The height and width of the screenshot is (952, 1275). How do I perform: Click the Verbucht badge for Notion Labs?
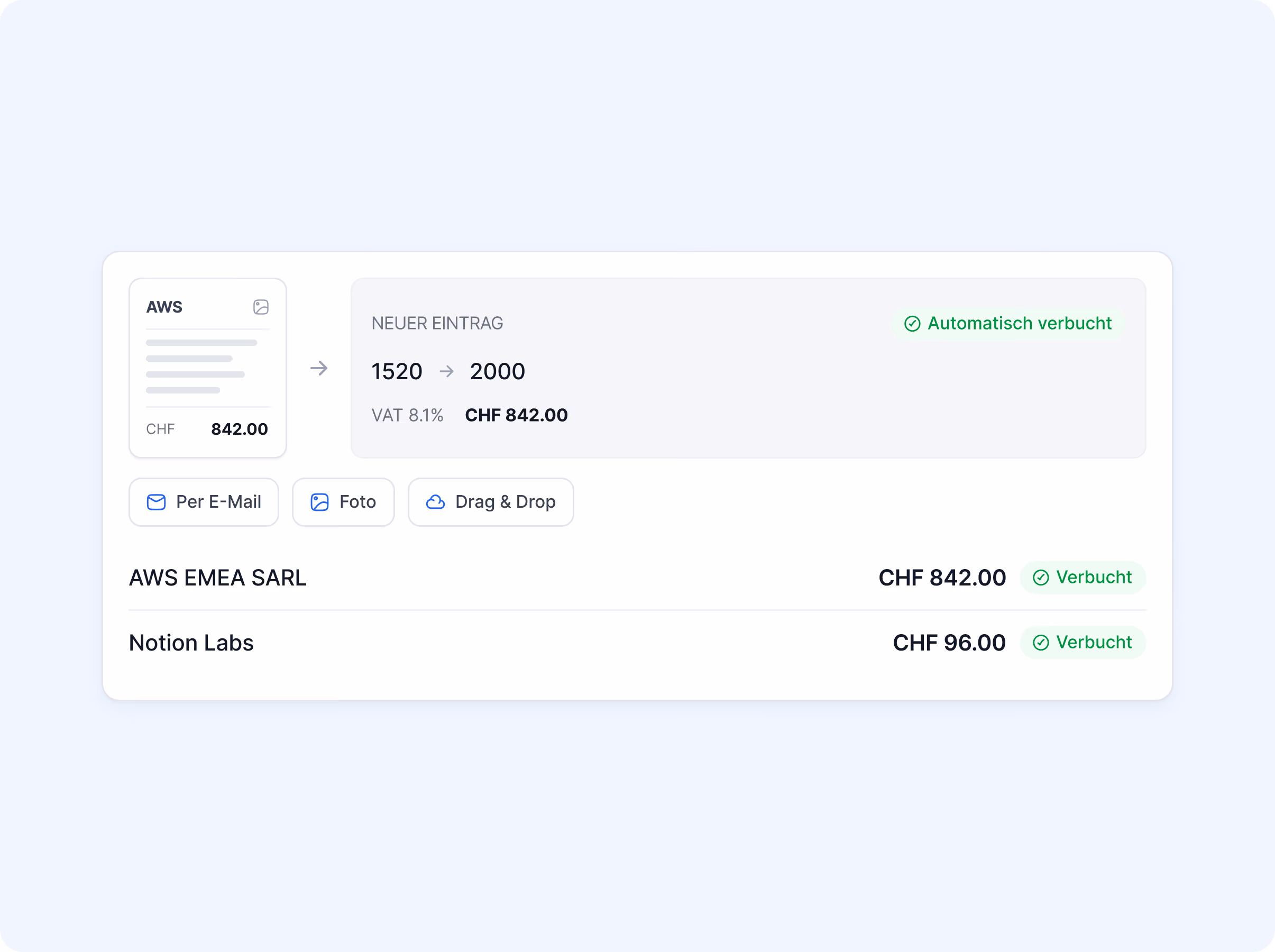point(1083,643)
